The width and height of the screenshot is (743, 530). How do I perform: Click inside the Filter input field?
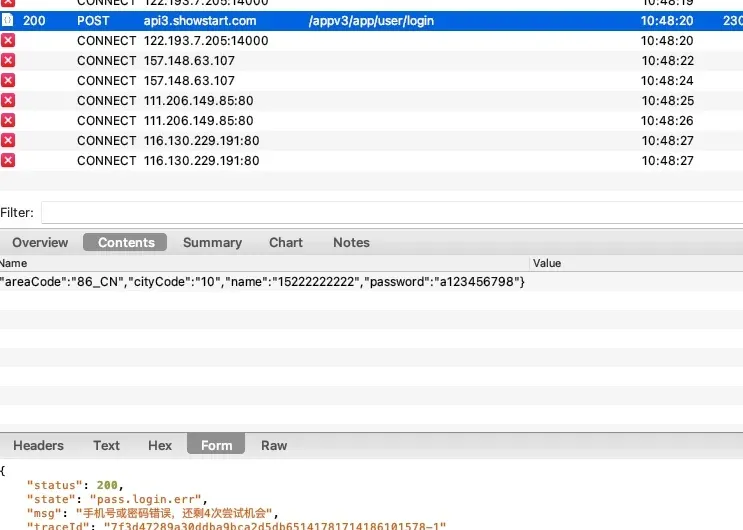coord(392,212)
